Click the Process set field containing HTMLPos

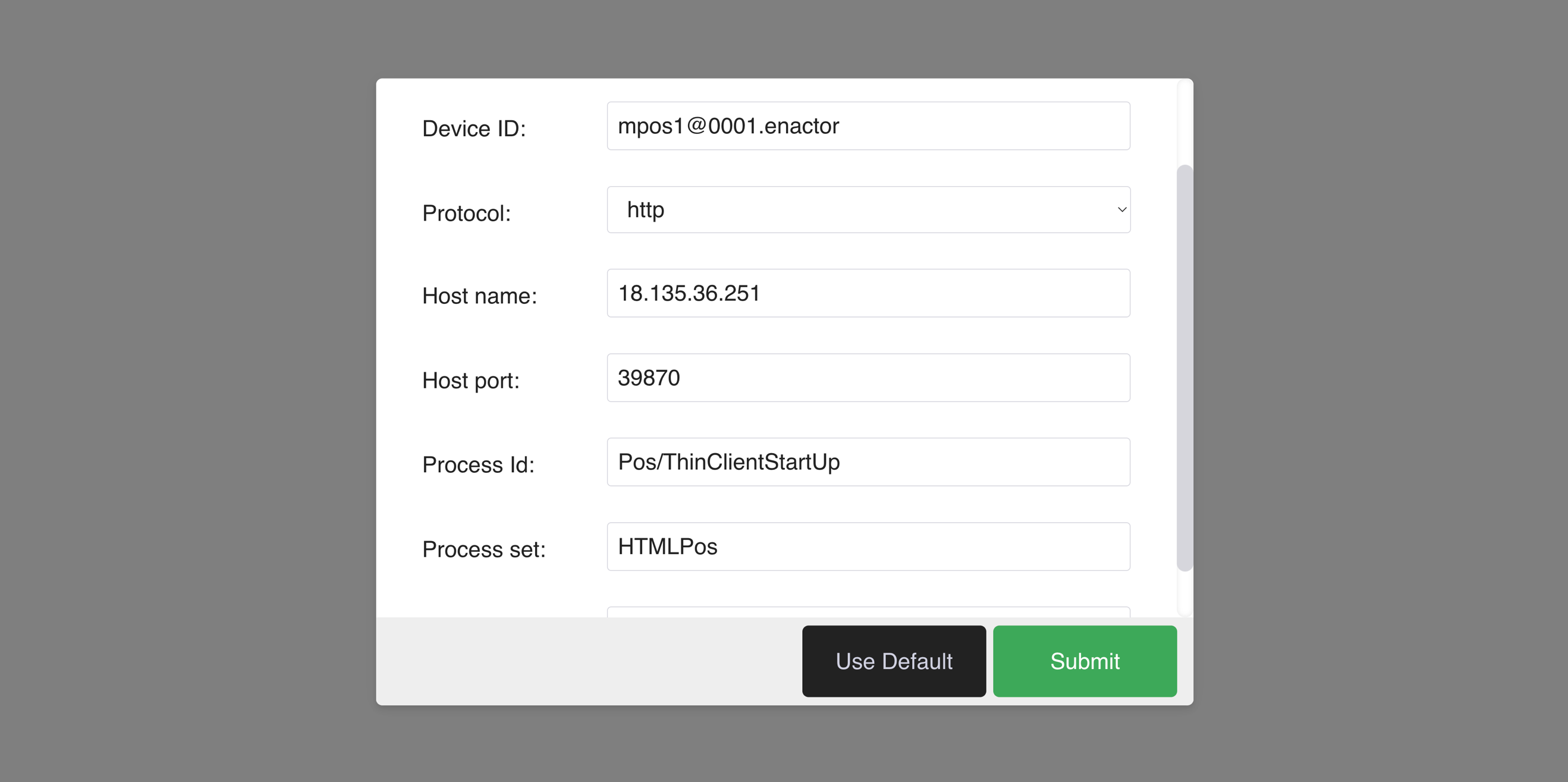(x=868, y=547)
